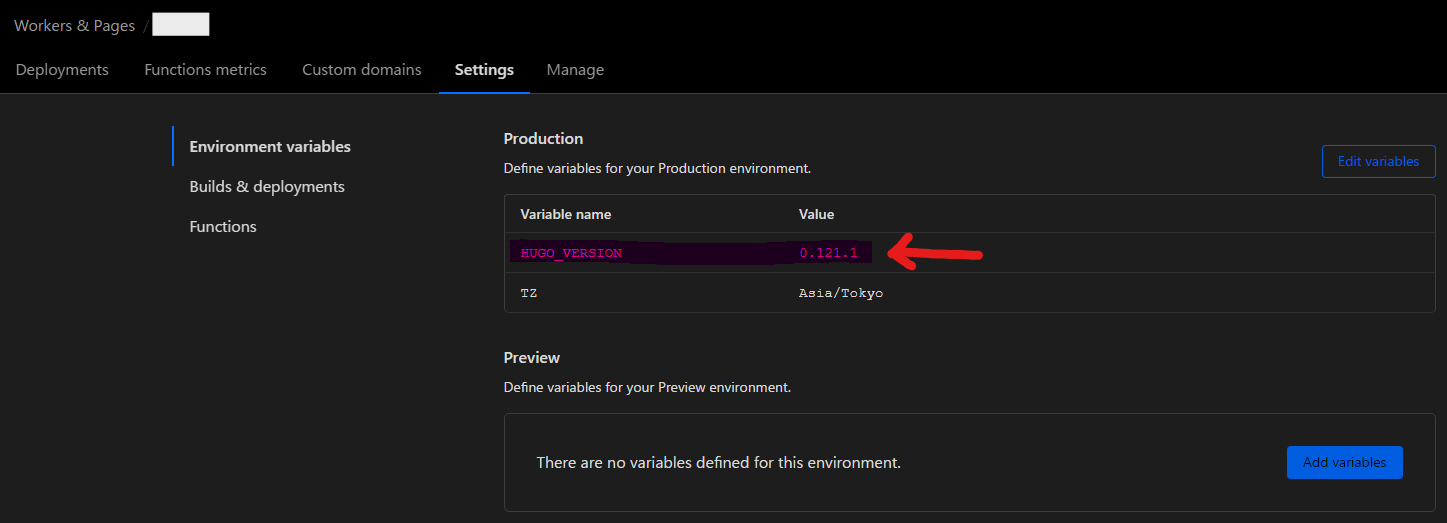Click the Preview section heading
The width and height of the screenshot is (1447, 523).
[x=532, y=357]
